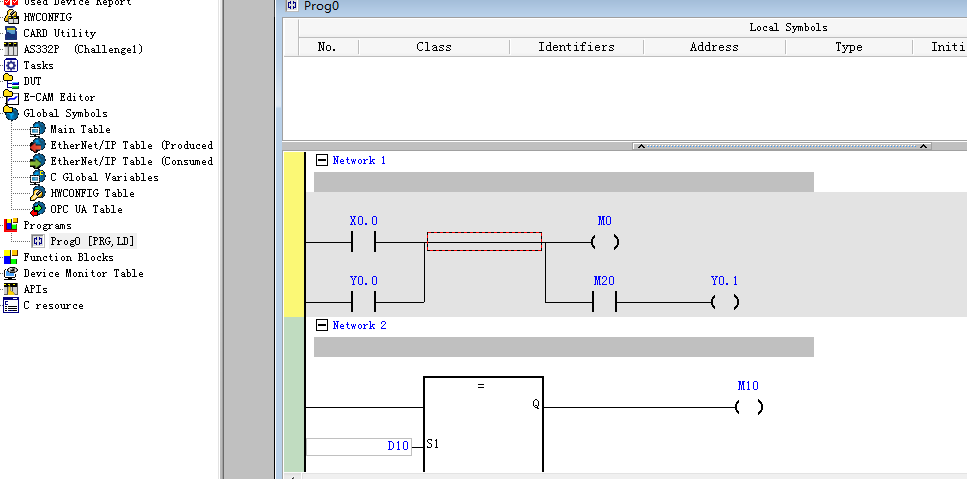Click the Tasks gear icon
The width and height of the screenshot is (967, 479).
[11, 65]
